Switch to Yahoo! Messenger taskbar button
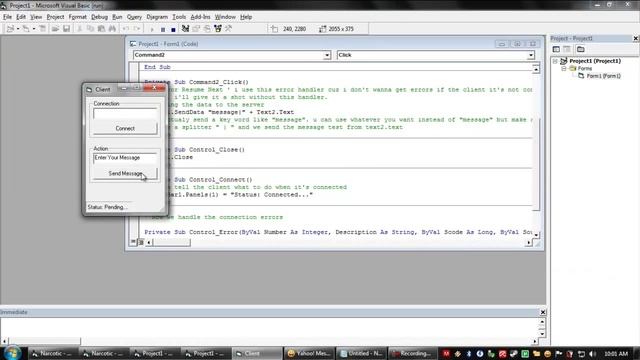The image size is (640, 360). (309, 353)
